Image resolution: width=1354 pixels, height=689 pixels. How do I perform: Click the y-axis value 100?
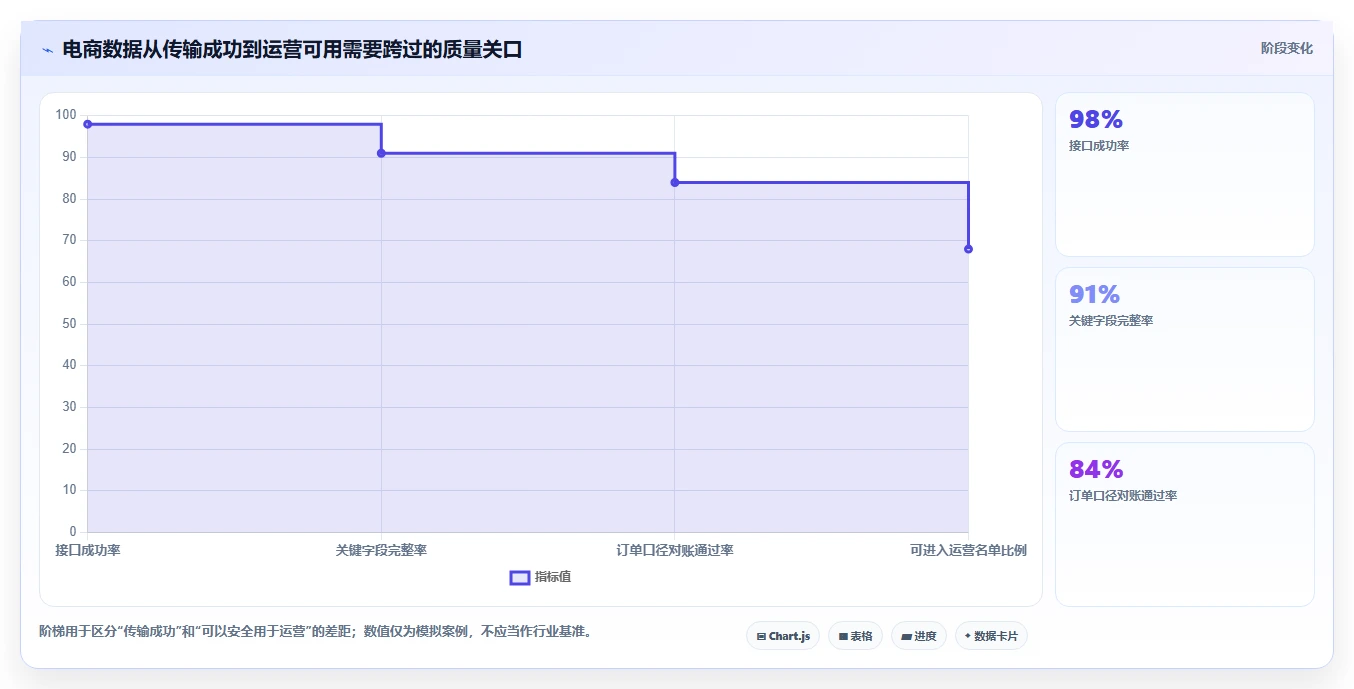click(x=66, y=115)
